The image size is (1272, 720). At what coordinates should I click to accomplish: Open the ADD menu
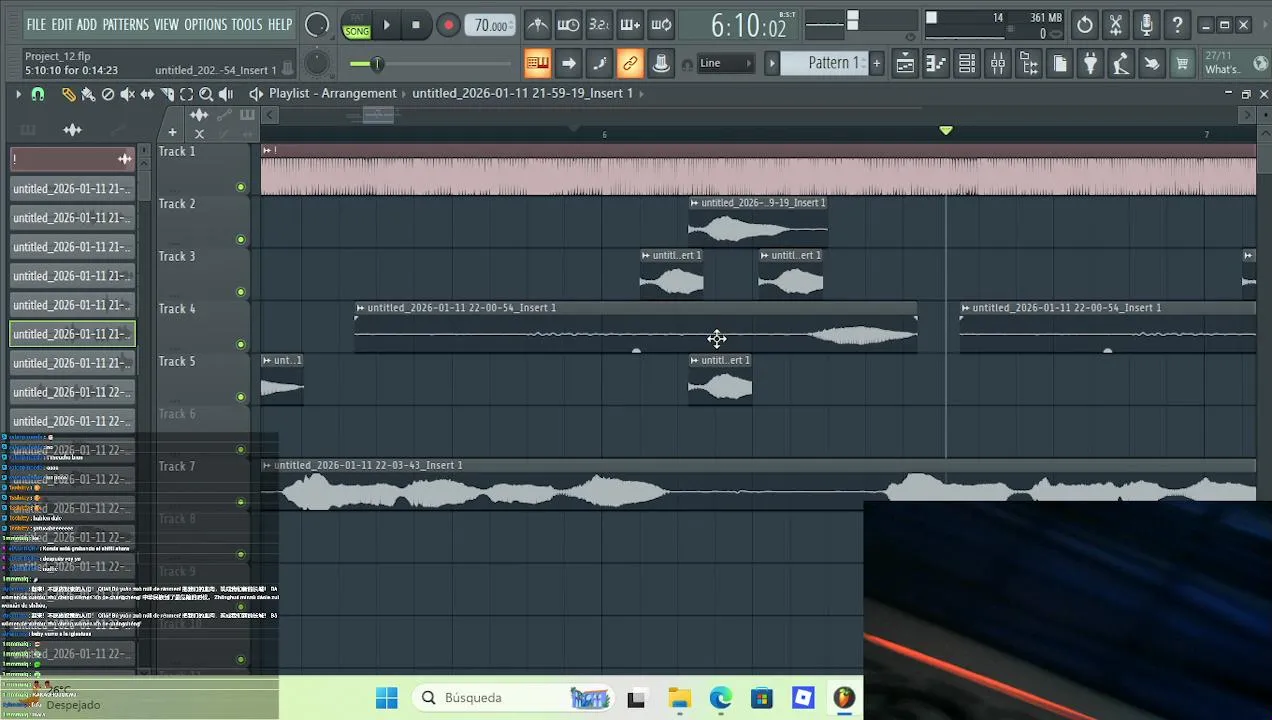[x=87, y=24]
